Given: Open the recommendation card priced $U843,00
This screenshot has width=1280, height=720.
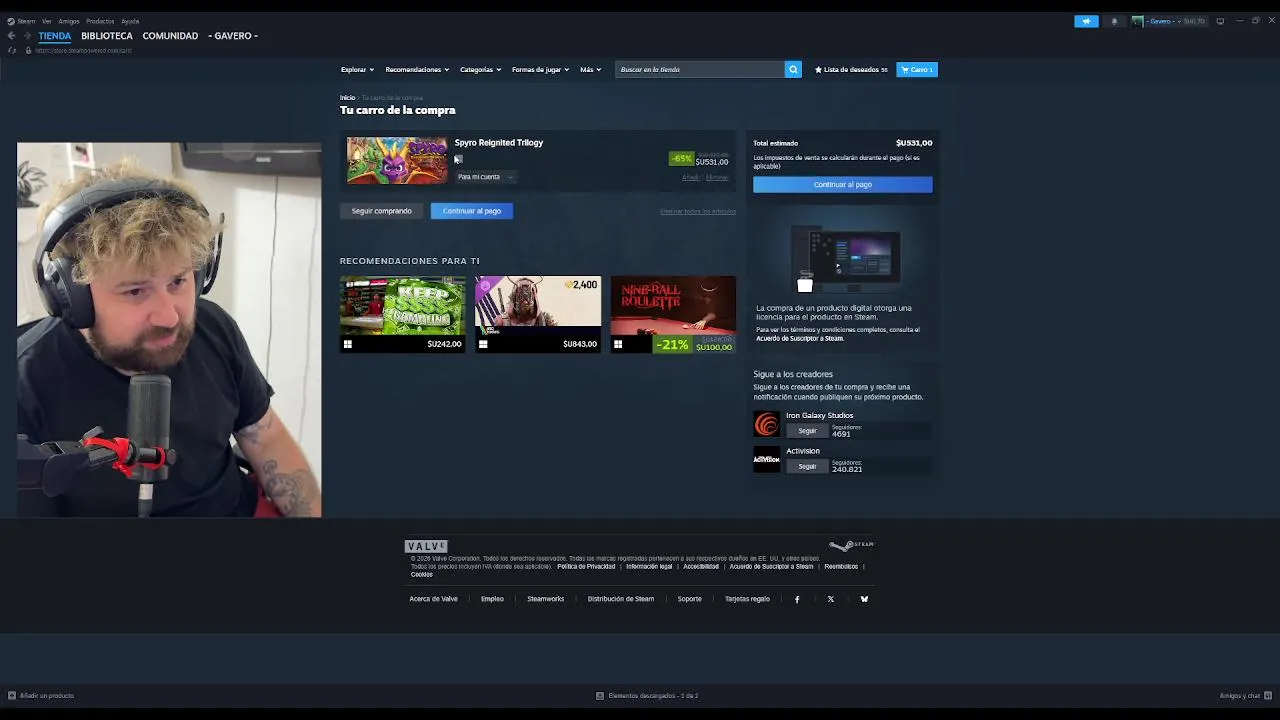Looking at the screenshot, I should [x=538, y=314].
